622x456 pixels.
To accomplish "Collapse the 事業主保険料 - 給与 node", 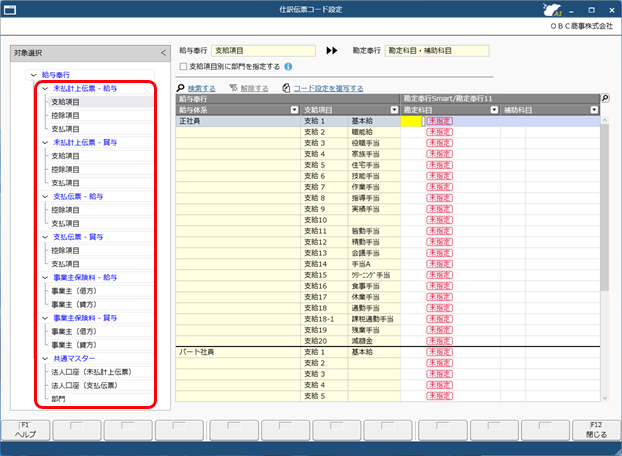I will point(45,277).
